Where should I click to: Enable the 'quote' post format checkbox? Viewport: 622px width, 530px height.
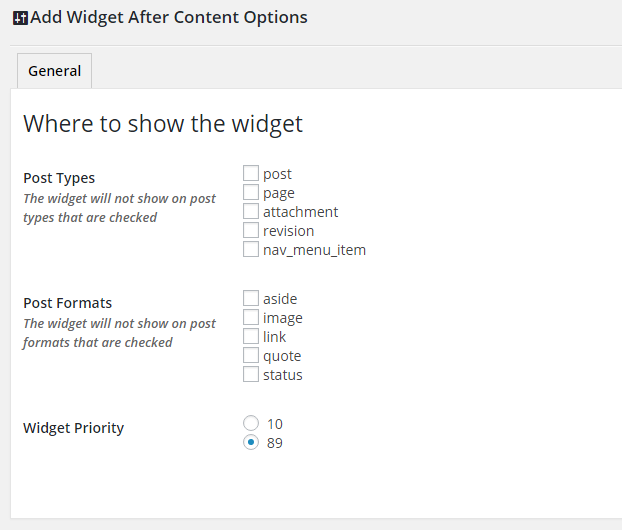pos(251,355)
